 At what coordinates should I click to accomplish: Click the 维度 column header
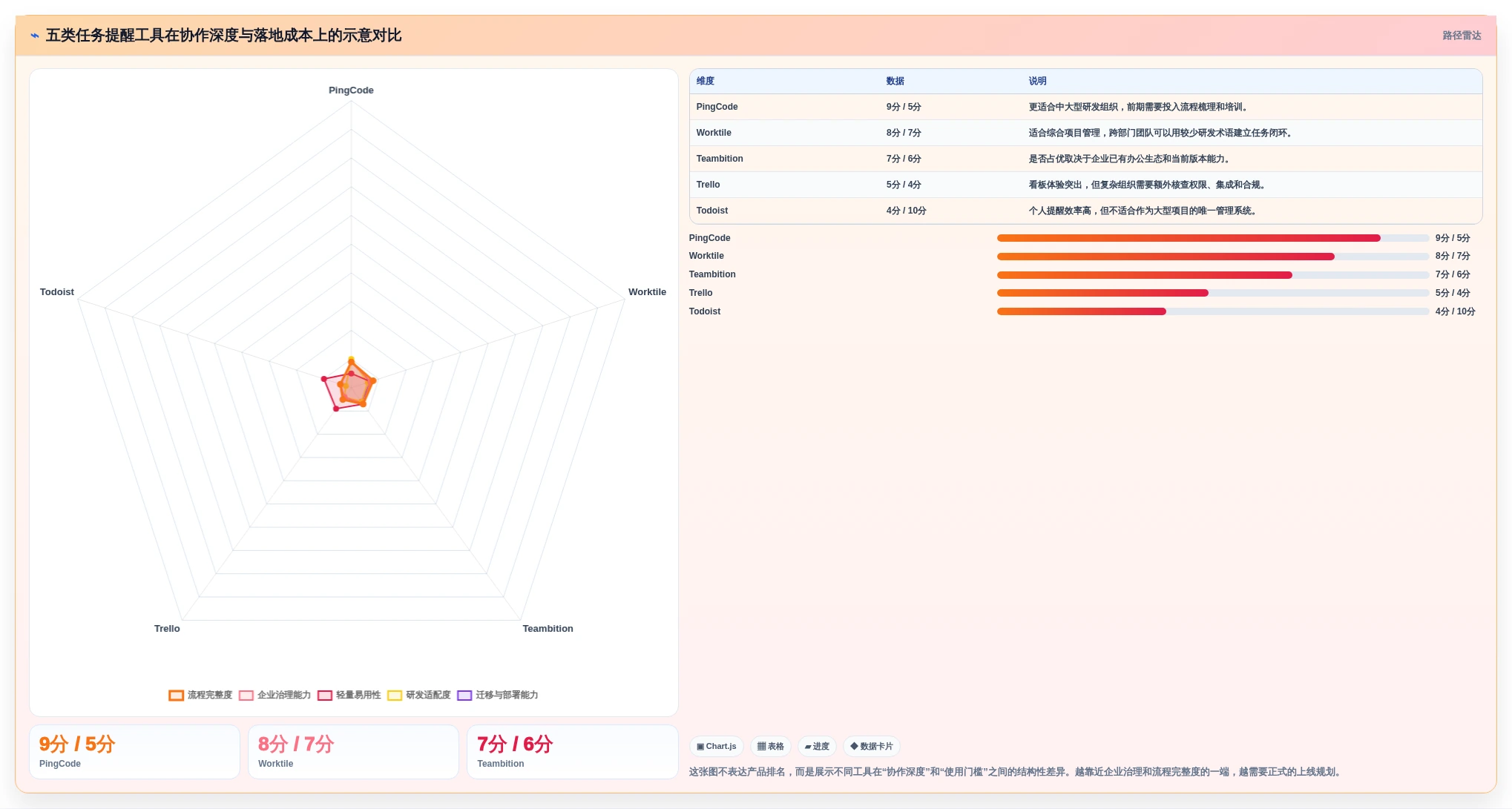(x=706, y=81)
